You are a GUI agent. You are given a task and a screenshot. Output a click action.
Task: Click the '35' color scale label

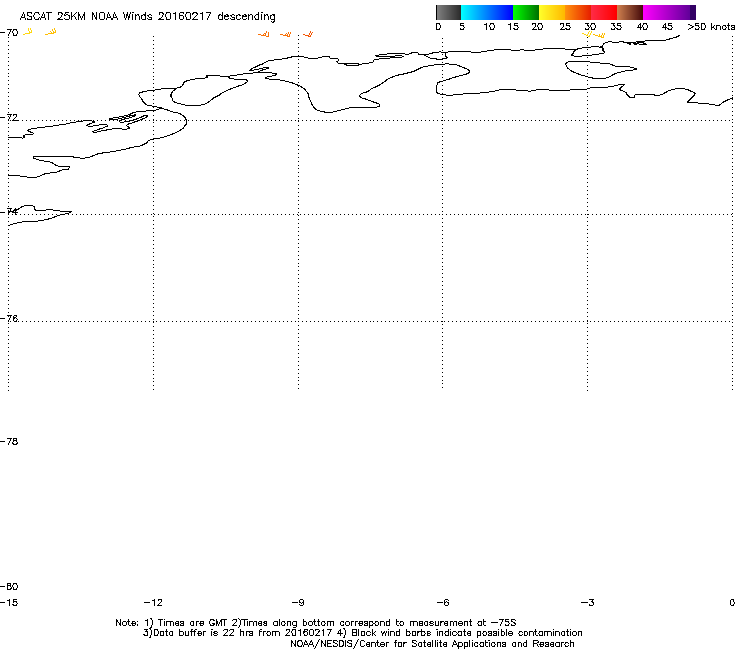coord(616,27)
